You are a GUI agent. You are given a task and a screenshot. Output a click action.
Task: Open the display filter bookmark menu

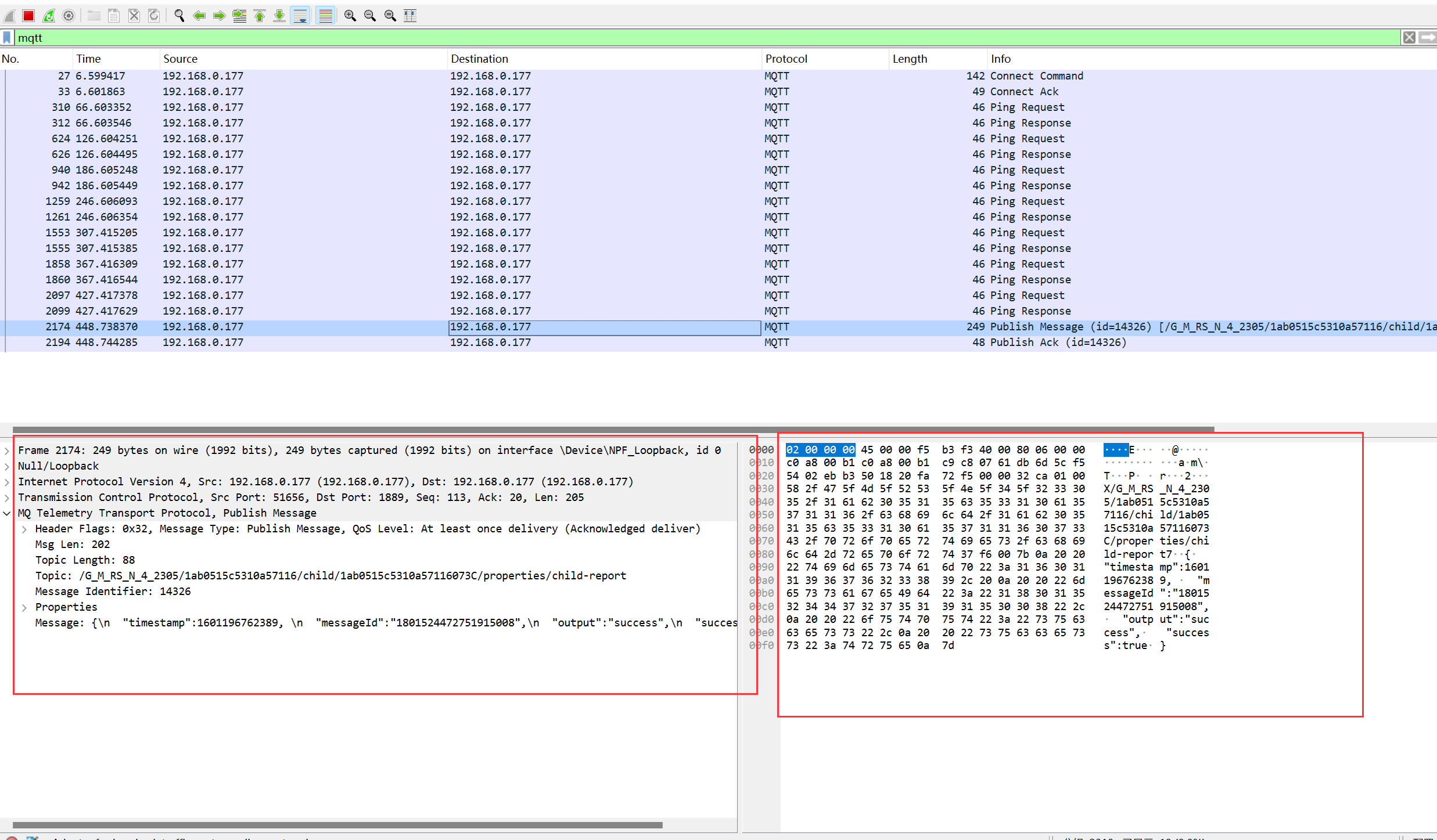tap(7, 38)
